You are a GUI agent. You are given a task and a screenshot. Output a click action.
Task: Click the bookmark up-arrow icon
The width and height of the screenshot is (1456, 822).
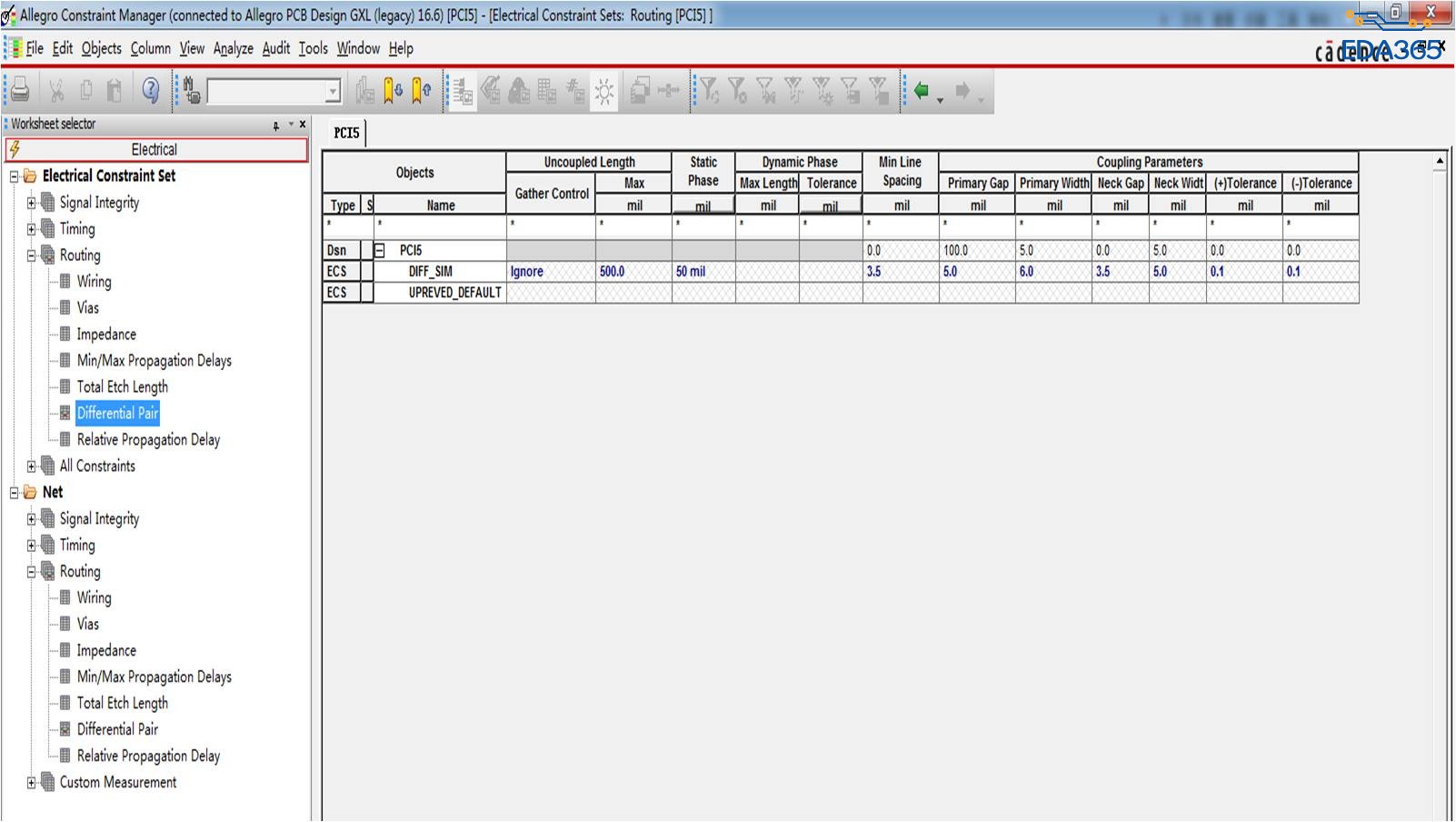(422, 90)
